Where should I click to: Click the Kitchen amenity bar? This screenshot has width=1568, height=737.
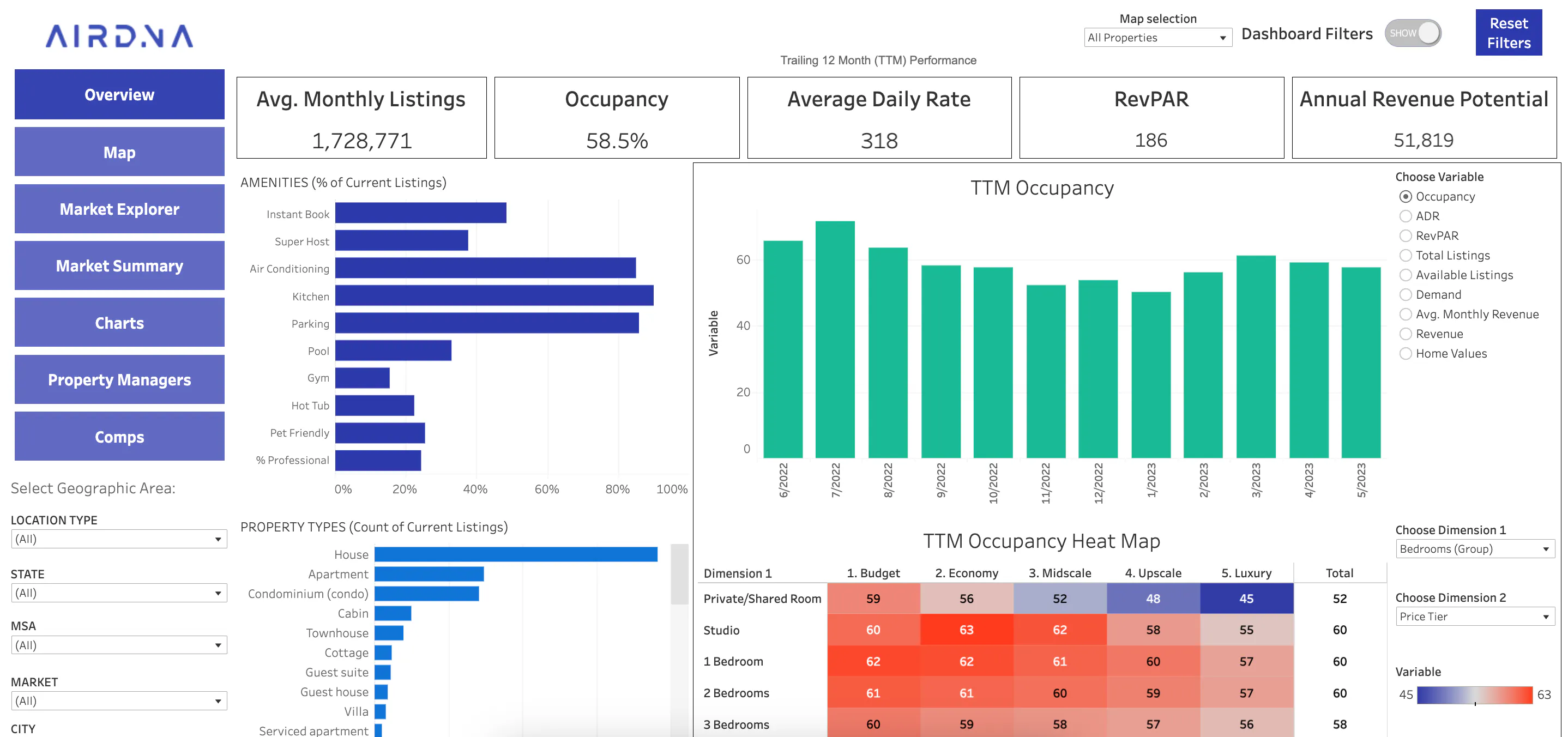point(494,296)
